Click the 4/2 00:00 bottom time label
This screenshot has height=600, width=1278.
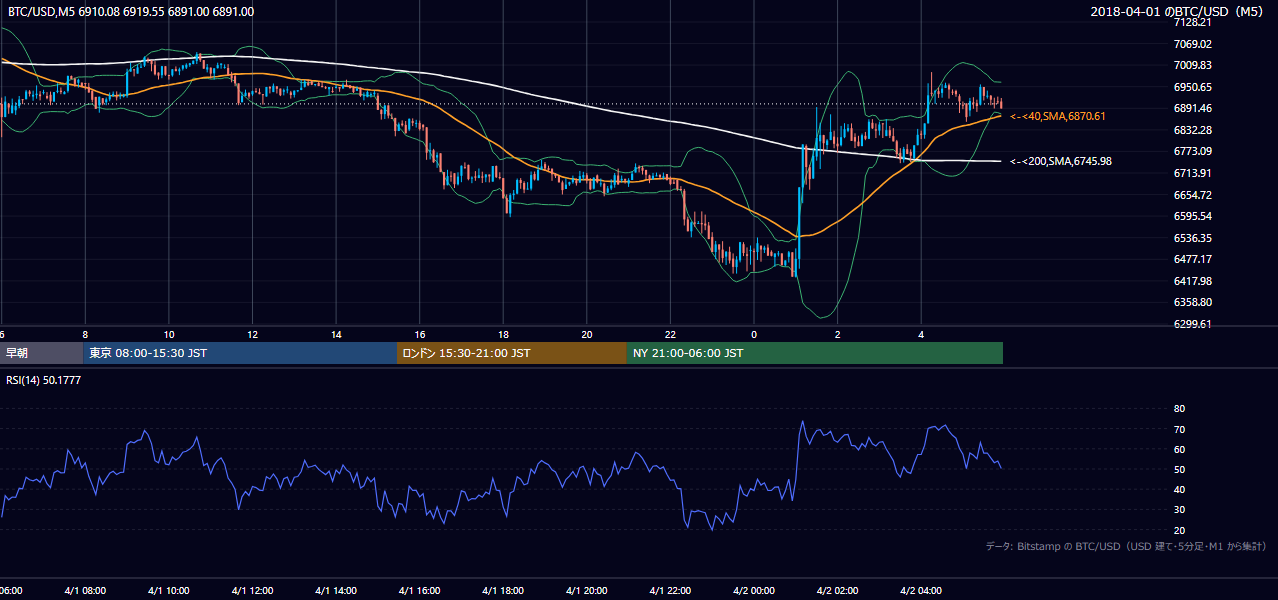click(753, 591)
